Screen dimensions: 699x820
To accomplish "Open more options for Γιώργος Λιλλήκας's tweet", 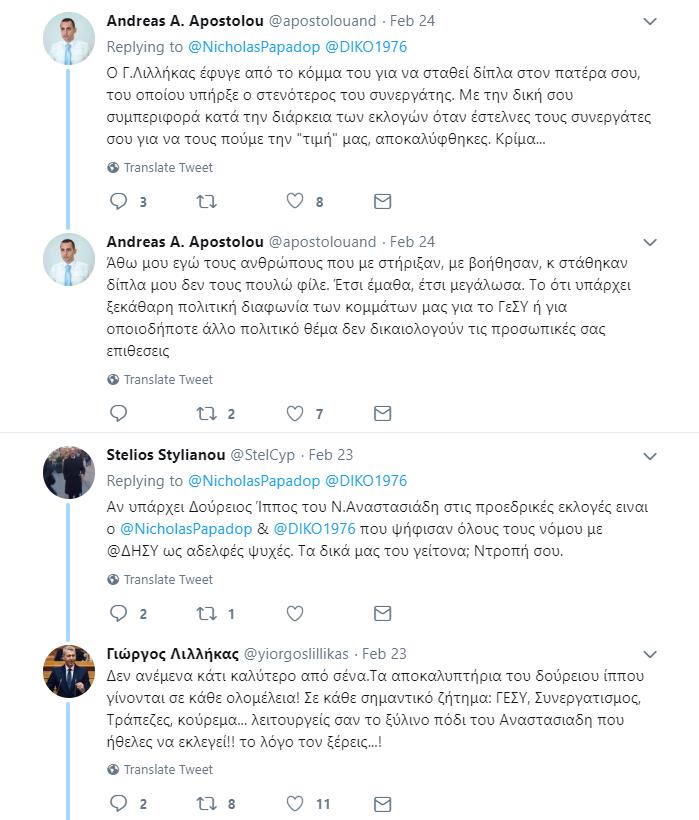I will [x=650, y=654].
